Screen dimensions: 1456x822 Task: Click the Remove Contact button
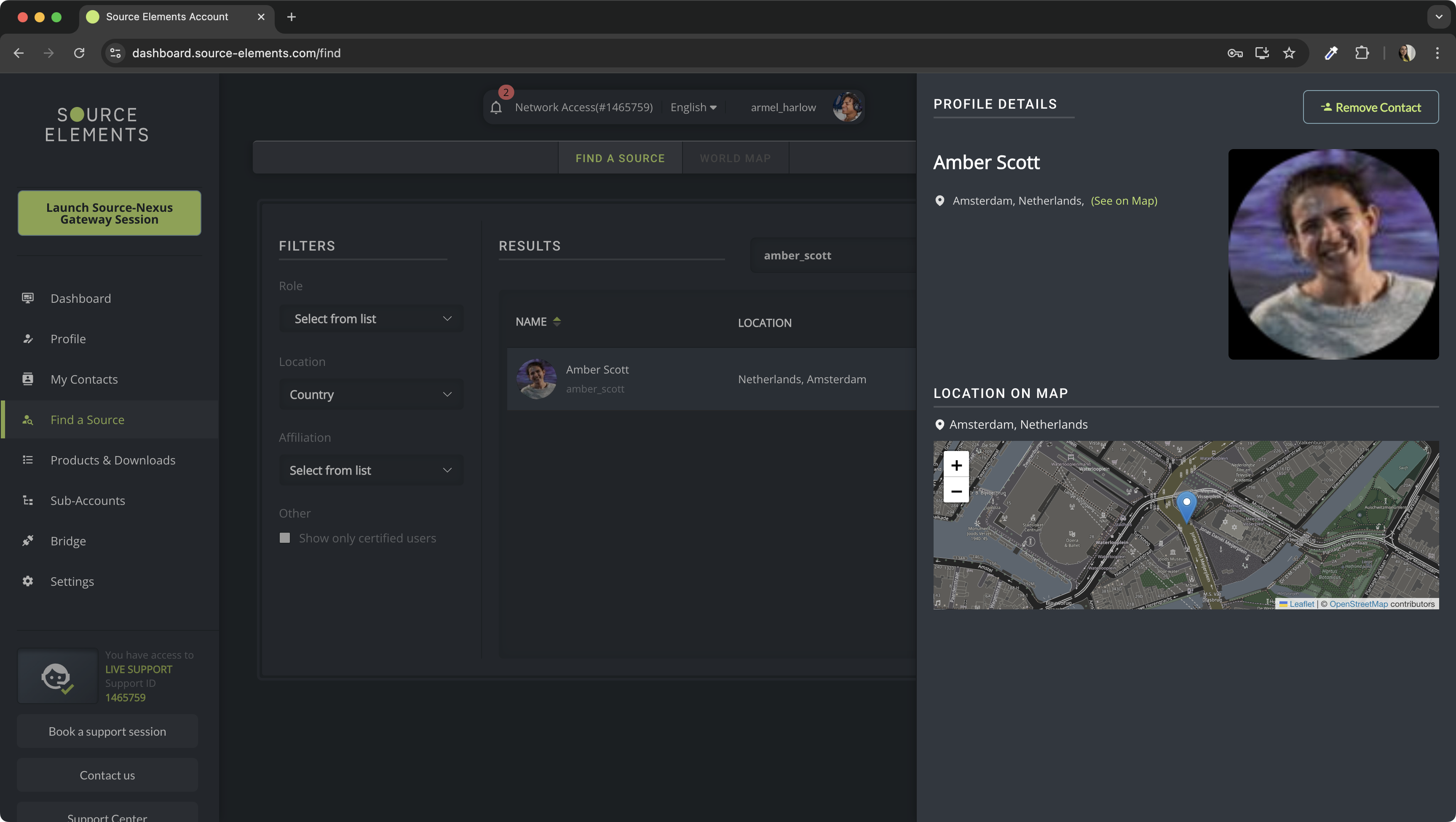click(x=1370, y=107)
